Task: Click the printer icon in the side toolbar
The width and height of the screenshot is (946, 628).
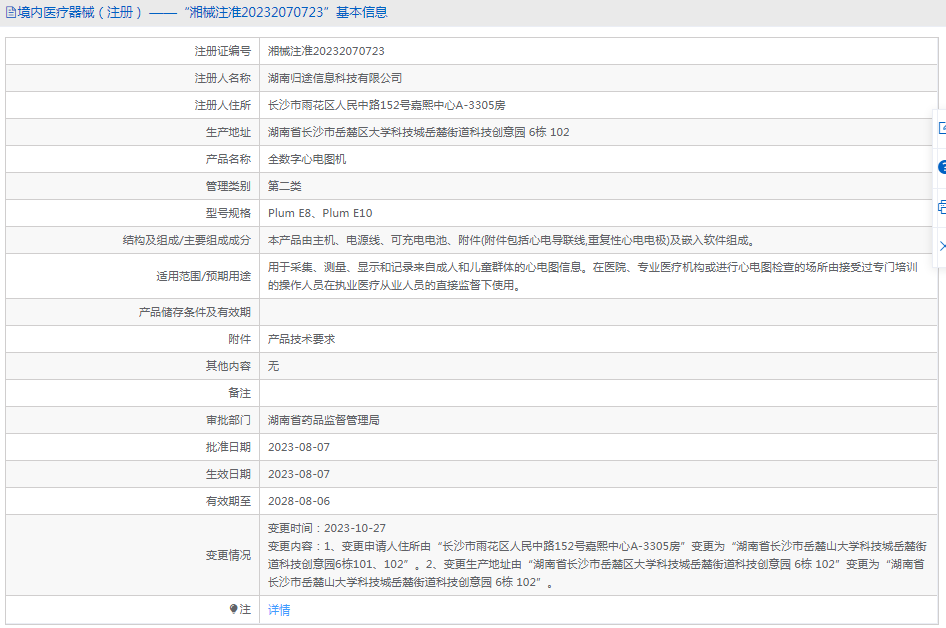Action: [x=942, y=207]
